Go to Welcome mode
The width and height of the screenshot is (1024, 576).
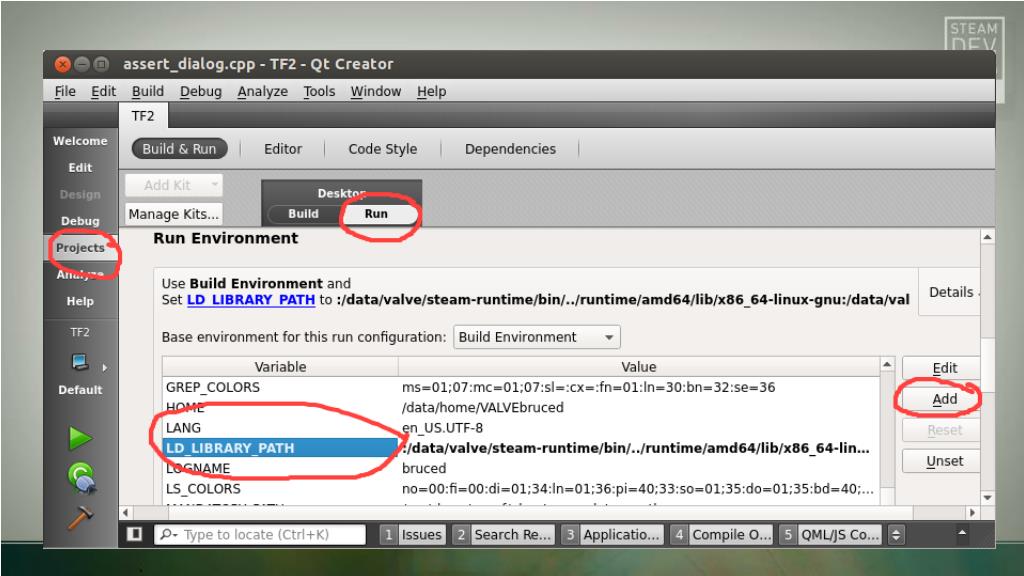[80, 141]
